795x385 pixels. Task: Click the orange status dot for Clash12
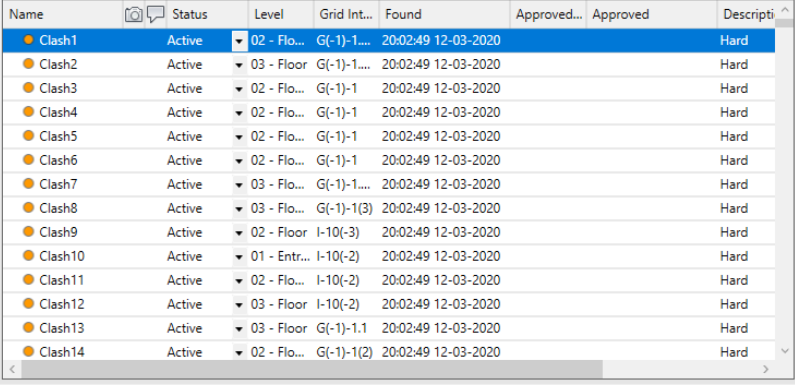point(28,303)
